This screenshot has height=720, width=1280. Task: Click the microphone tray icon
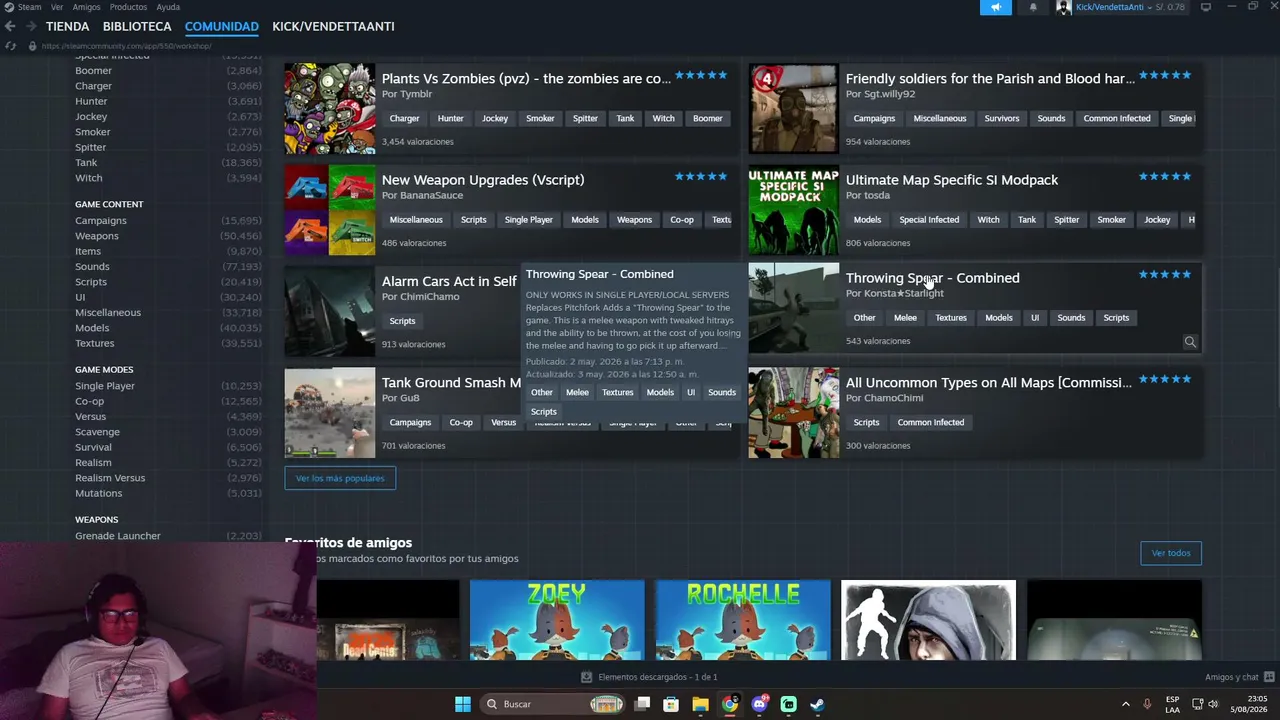point(1147,704)
